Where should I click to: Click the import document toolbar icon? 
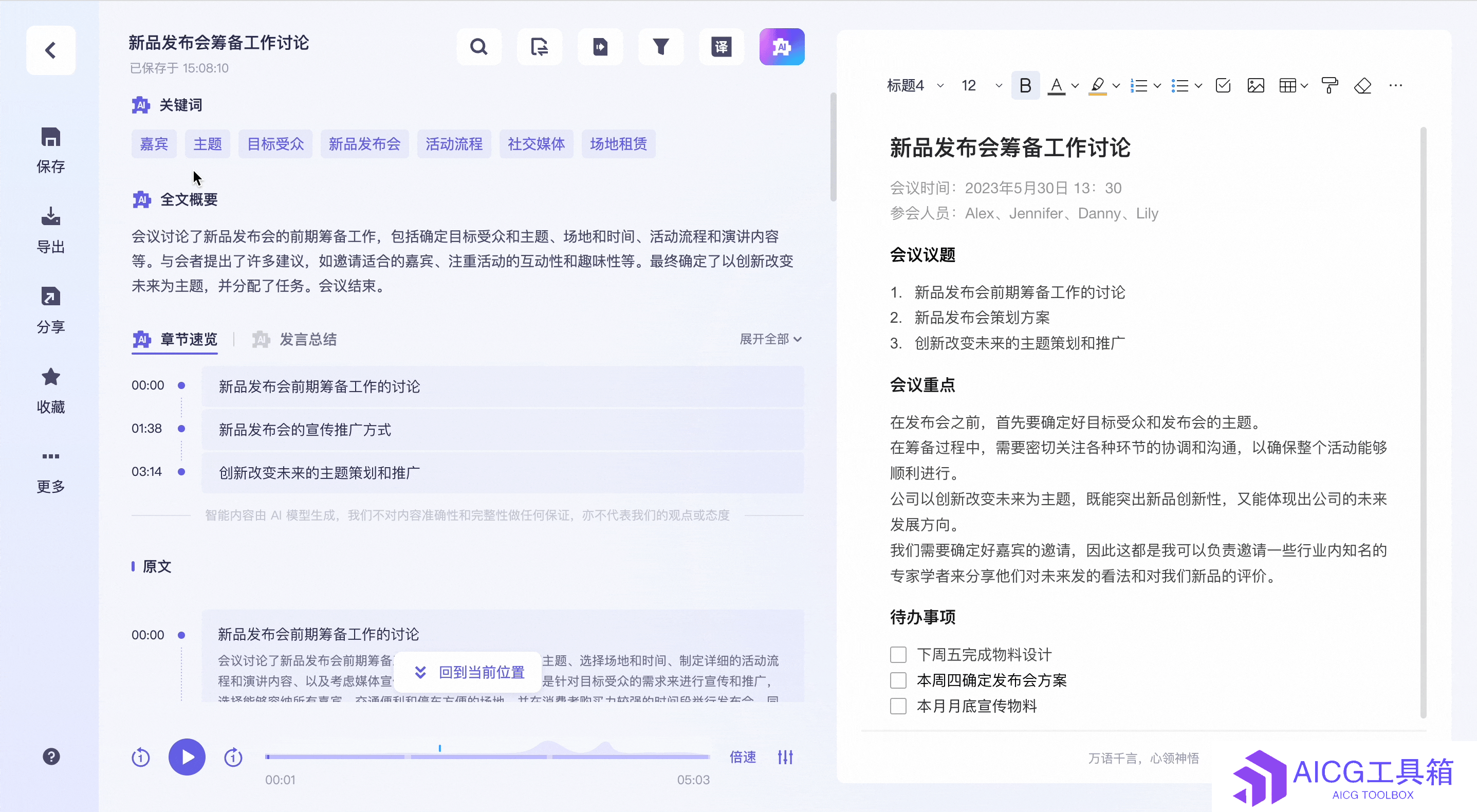coord(600,46)
